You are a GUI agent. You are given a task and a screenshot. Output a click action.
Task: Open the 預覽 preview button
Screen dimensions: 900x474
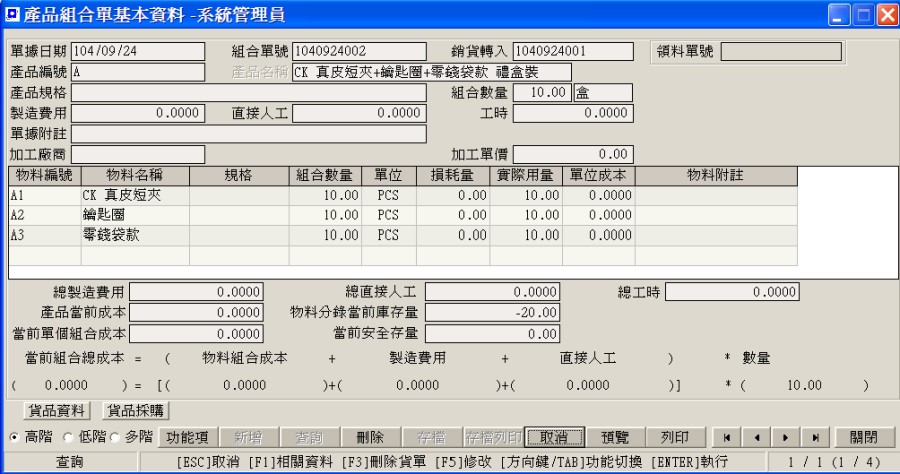pyautogui.click(x=615, y=437)
